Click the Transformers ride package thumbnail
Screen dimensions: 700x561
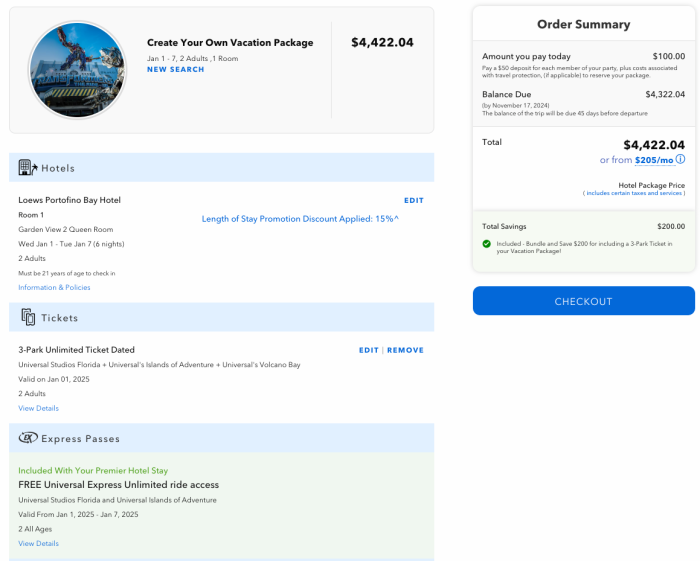(77, 70)
